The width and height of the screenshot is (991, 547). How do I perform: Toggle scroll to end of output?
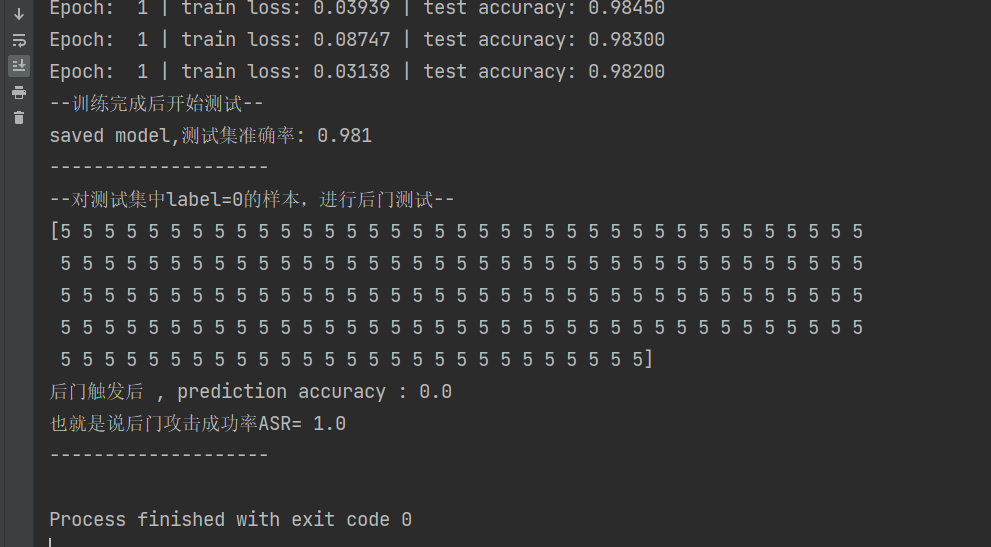click(x=18, y=66)
